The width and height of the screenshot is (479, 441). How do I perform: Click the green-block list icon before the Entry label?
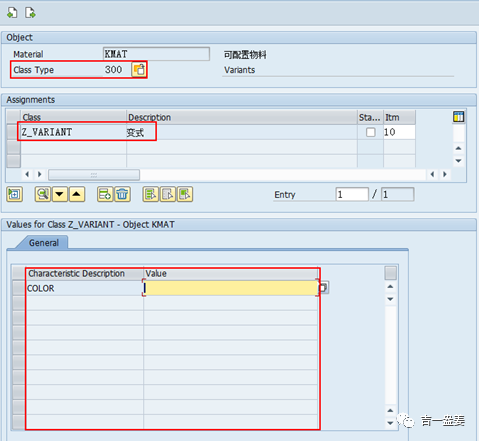pos(185,194)
